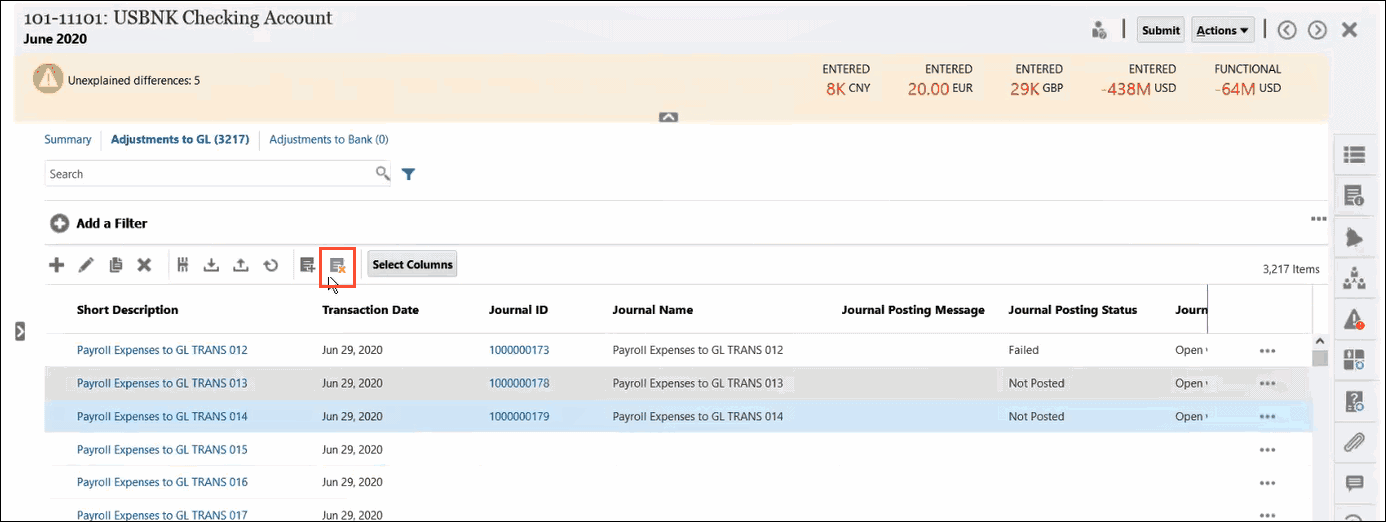This screenshot has height=522, width=1386.
Task: Click the import (download arrow) icon
Action: point(211,265)
